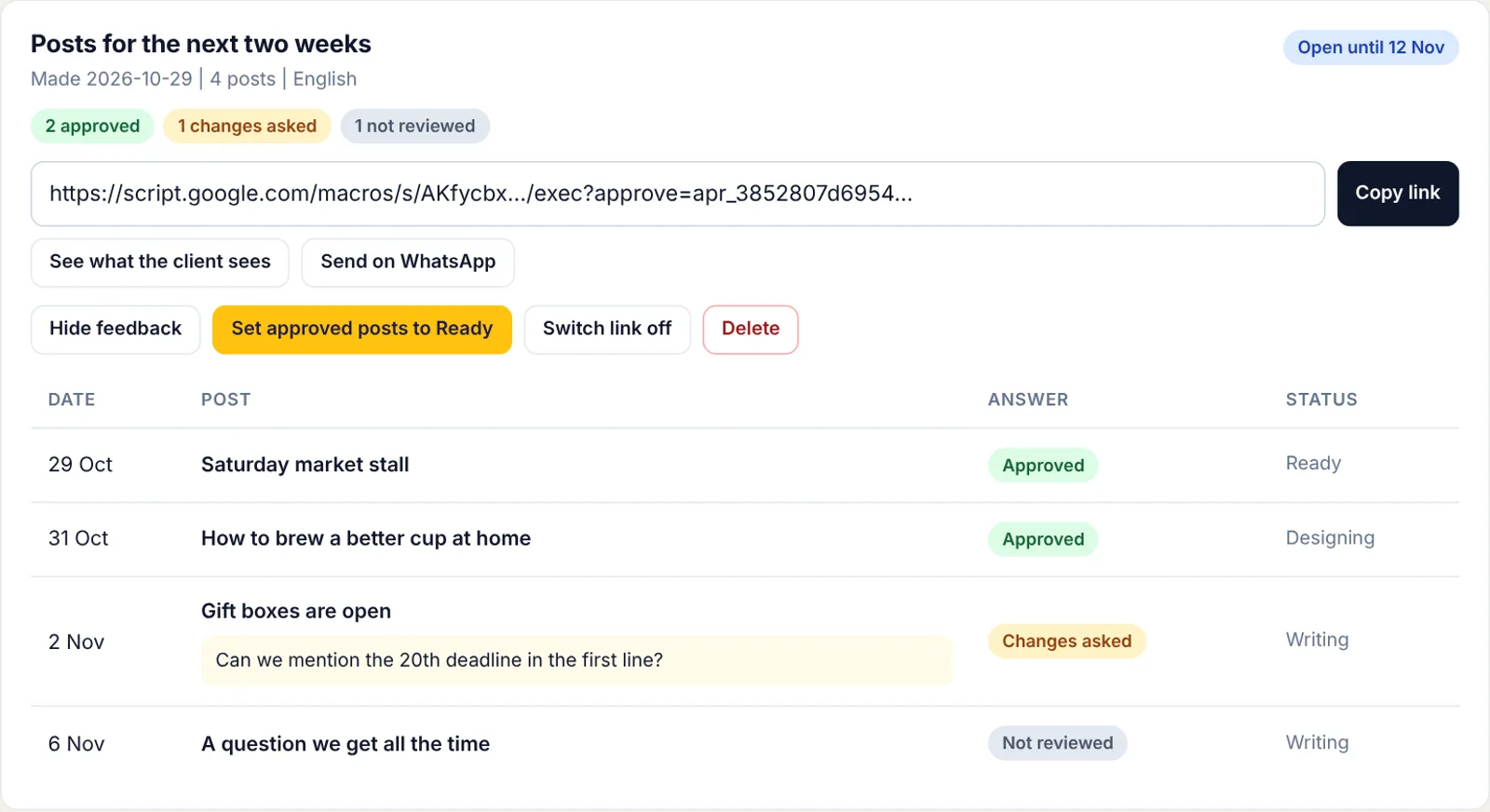Select the approval link URL field
The width and height of the screenshot is (1490, 812).
[x=678, y=194]
